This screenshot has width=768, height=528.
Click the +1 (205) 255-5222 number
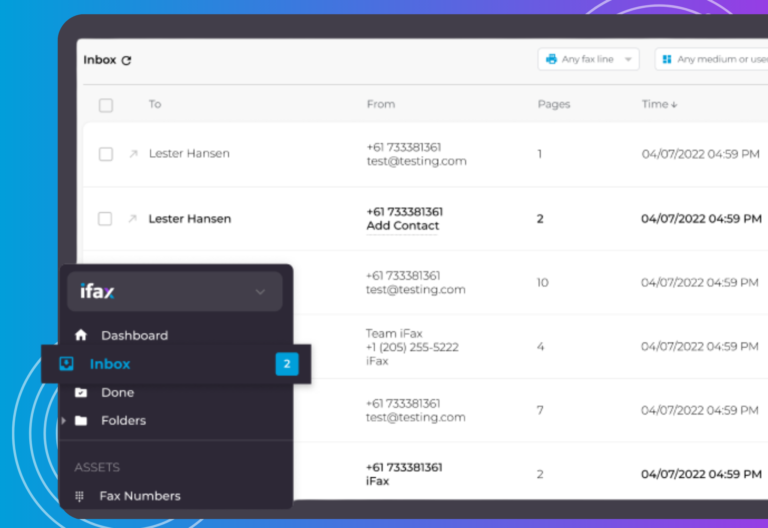pyautogui.click(x=412, y=347)
